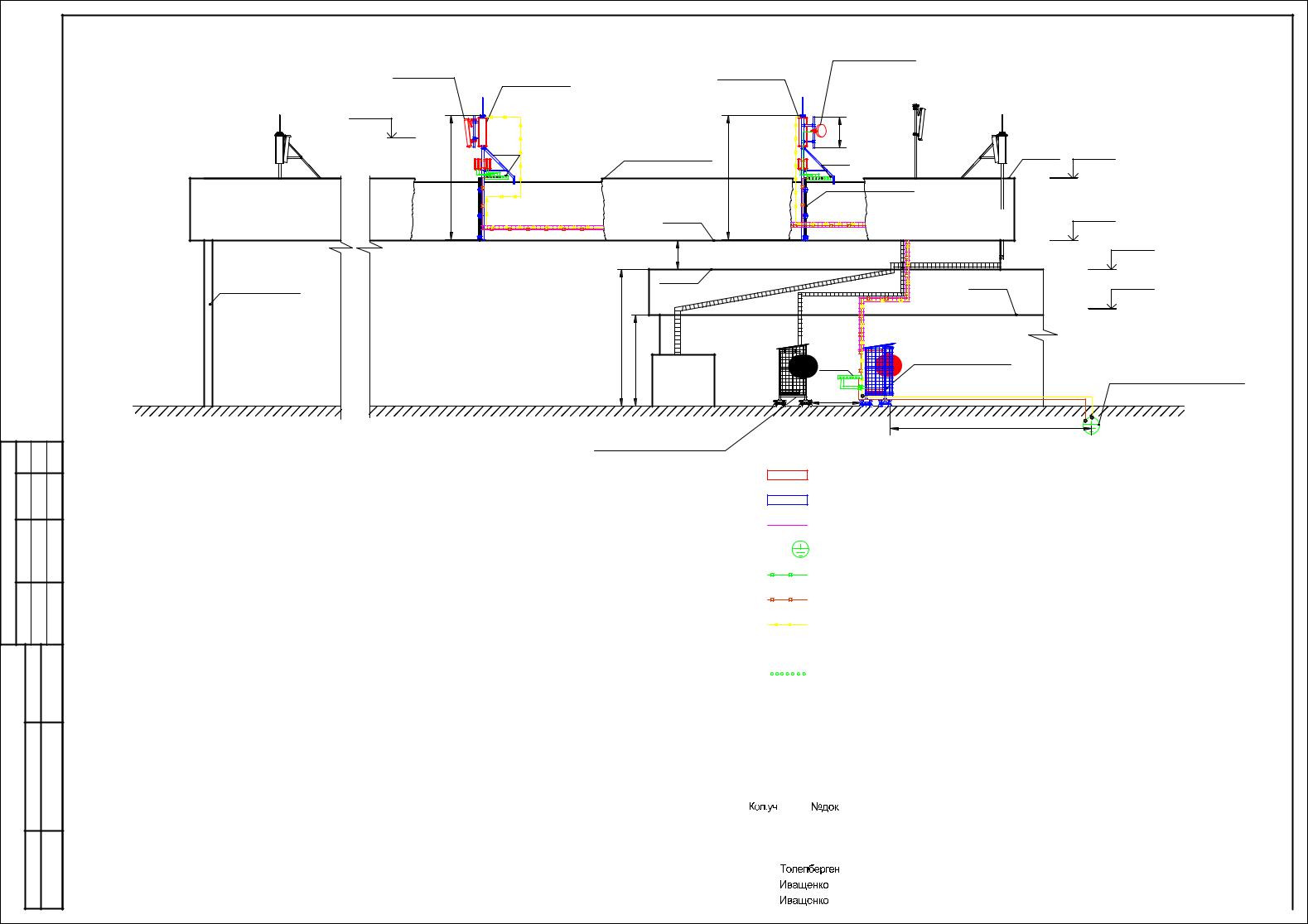Click the red circle outline near top mast
The height and width of the screenshot is (924, 1308).
pos(821,131)
